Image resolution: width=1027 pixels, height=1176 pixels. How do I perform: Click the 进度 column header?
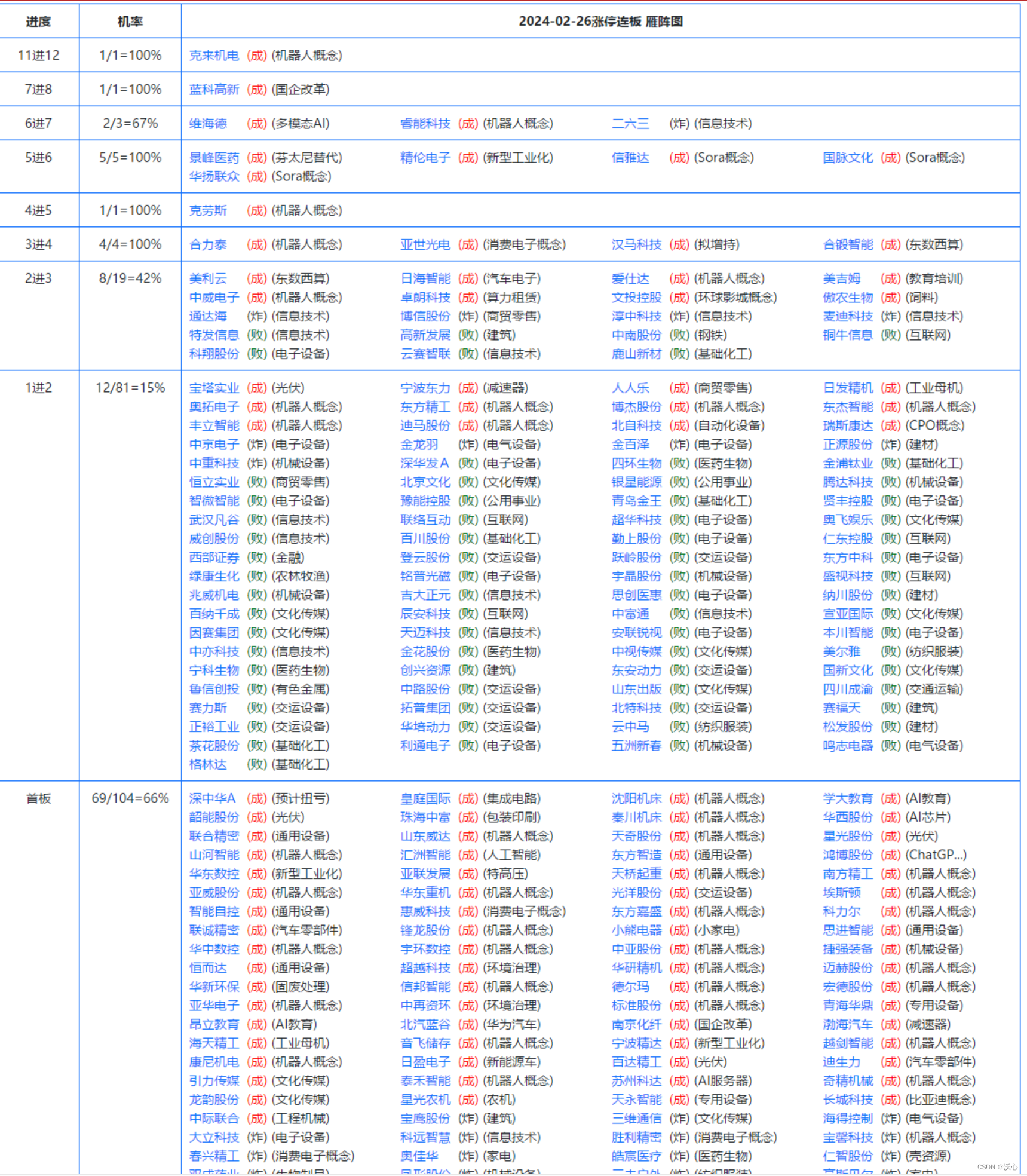pyautogui.click(x=39, y=22)
